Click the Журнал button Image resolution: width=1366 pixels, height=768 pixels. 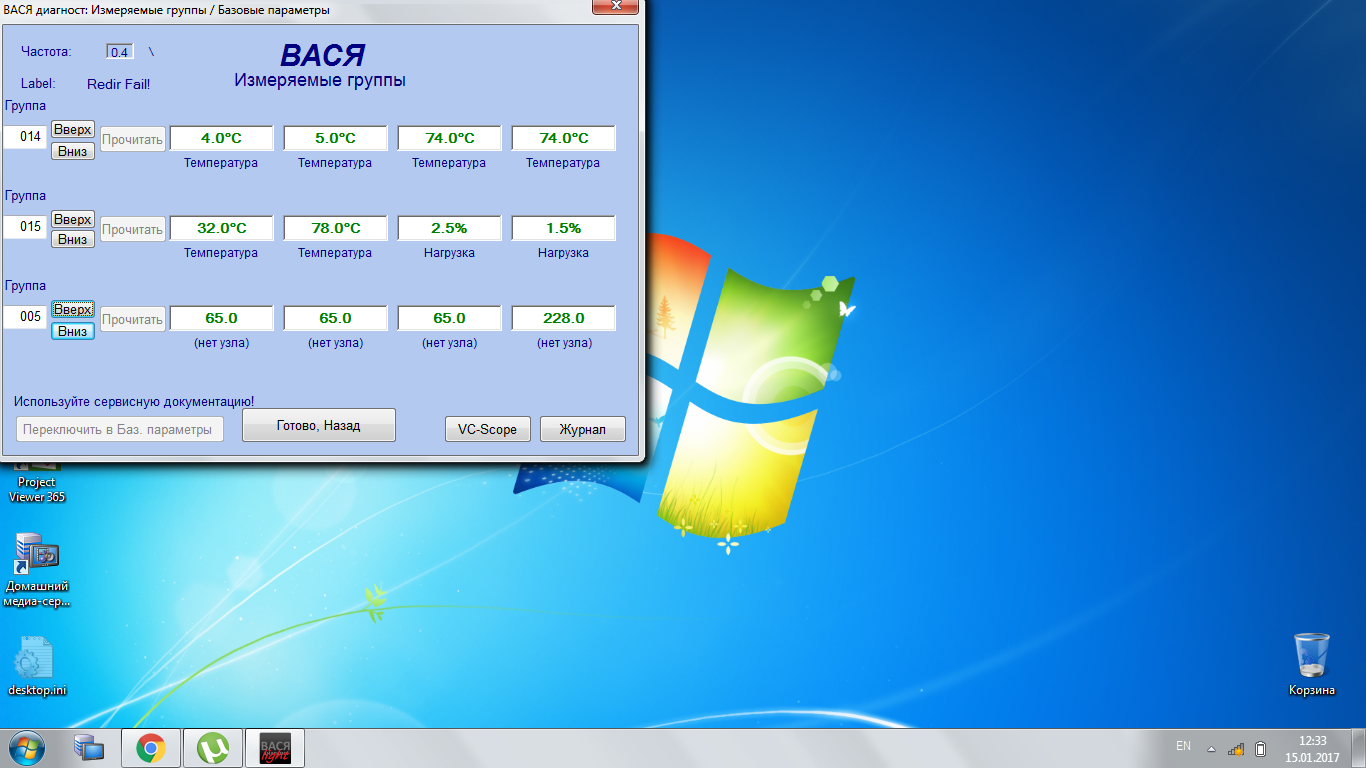click(582, 429)
